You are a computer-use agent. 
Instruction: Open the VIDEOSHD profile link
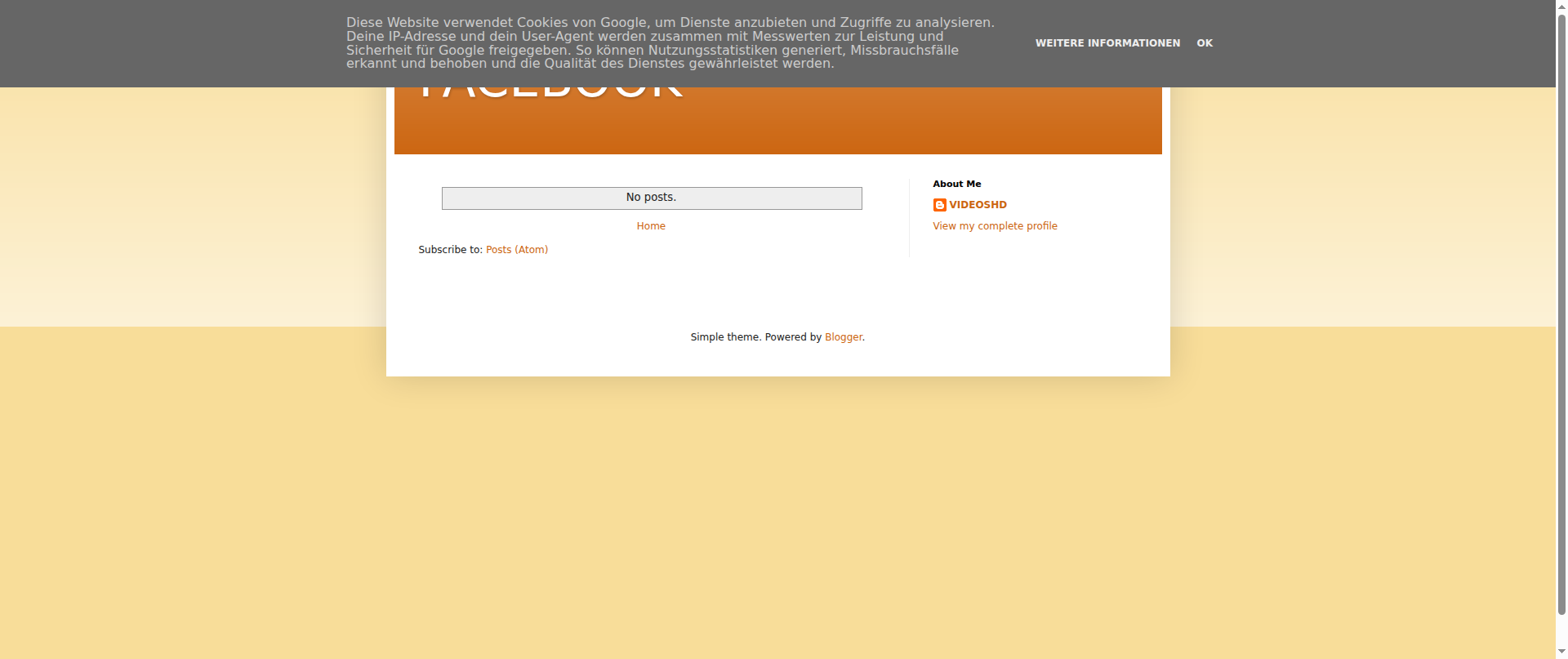pos(978,205)
